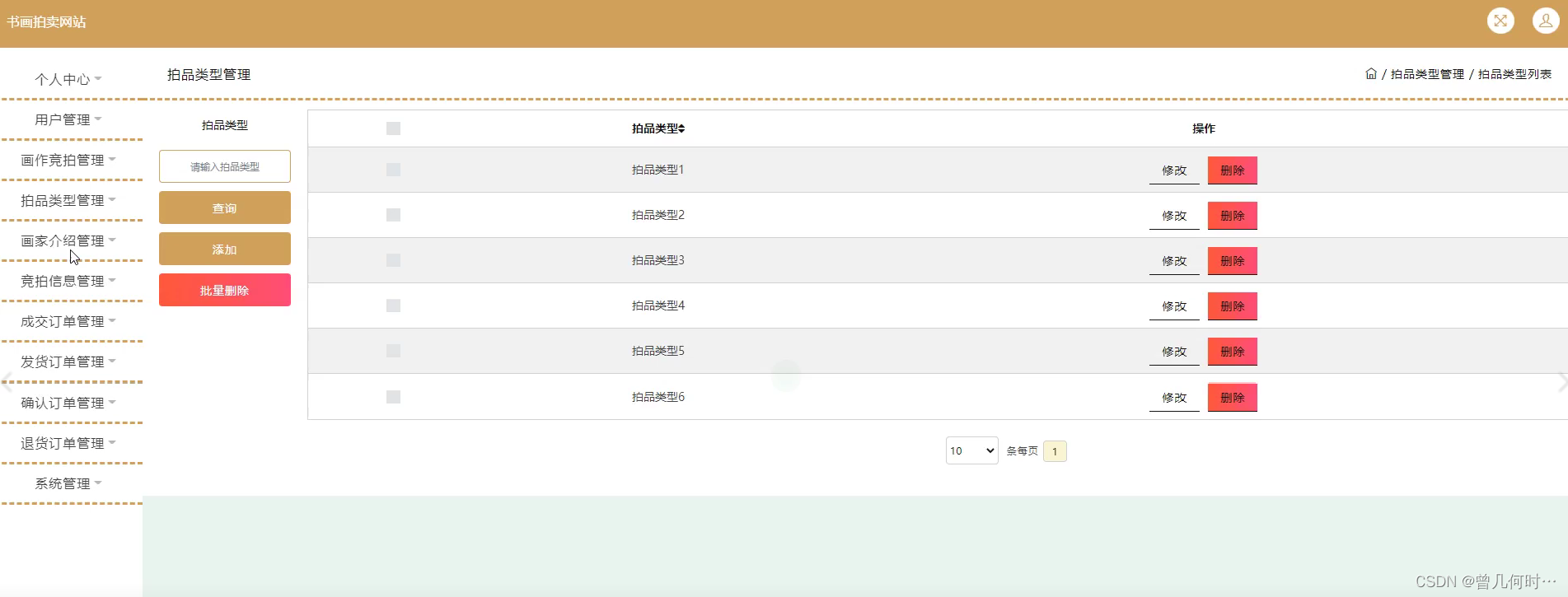Expand the 拍品类型管理 sidebar menu
This screenshot has width=1568, height=597.
coord(68,200)
